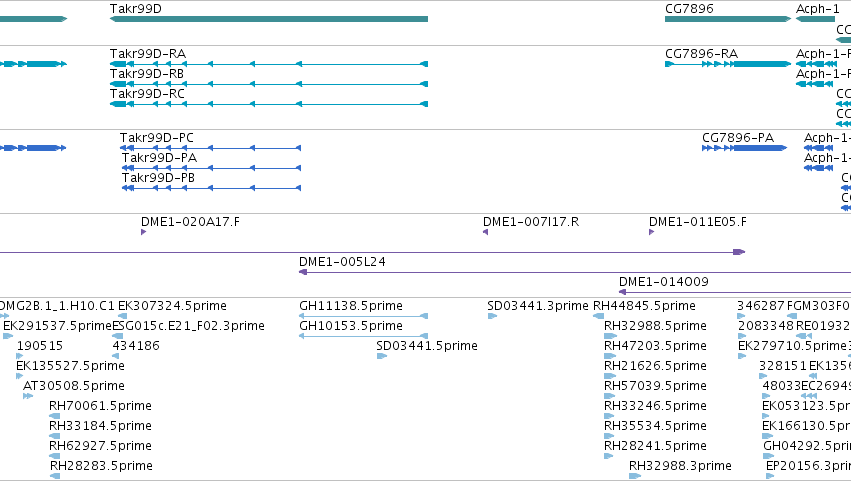This screenshot has height=481, width=851.
Task: Click the RH32988.5prime EST label
Action: [x=655, y=326]
